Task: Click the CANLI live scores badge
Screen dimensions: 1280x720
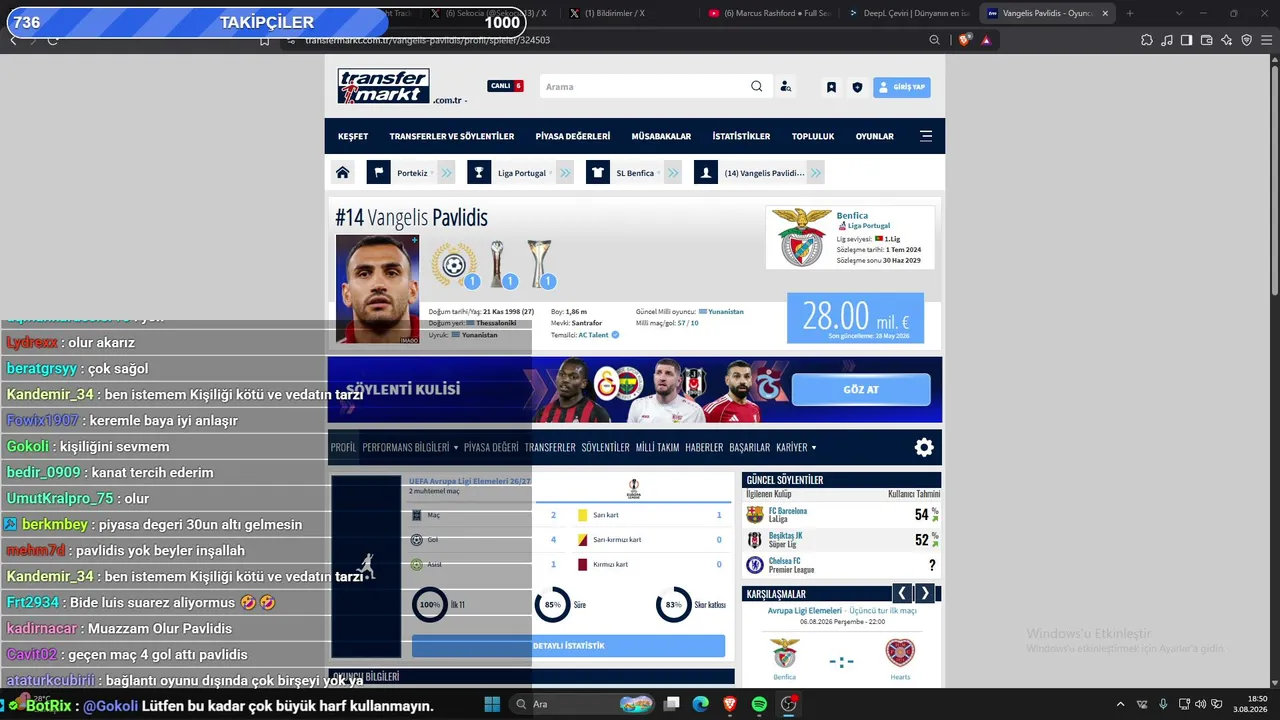Action: point(505,86)
